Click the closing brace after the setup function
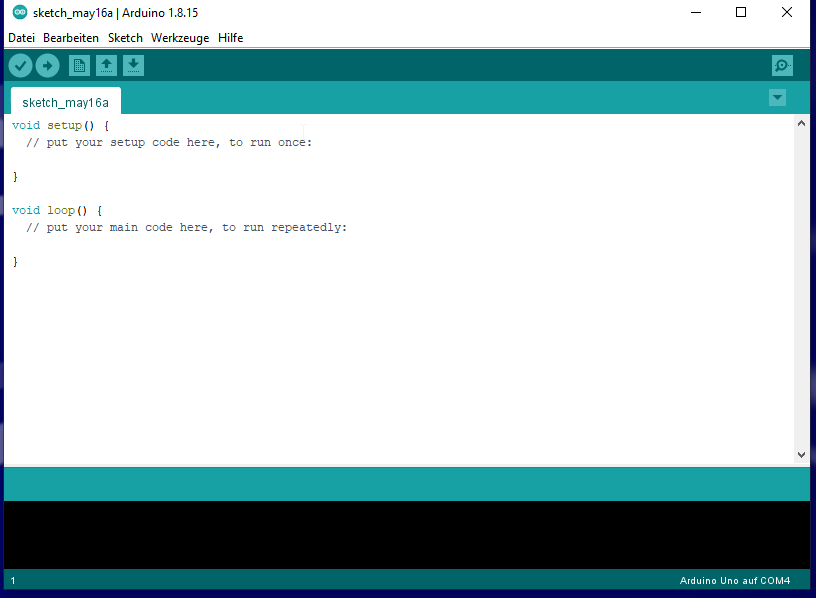The image size is (816, 598). pyautogui.click(x=15, y=176)
